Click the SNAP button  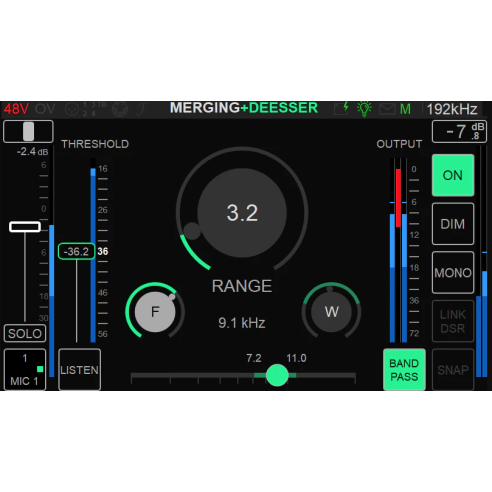point(453,370)
